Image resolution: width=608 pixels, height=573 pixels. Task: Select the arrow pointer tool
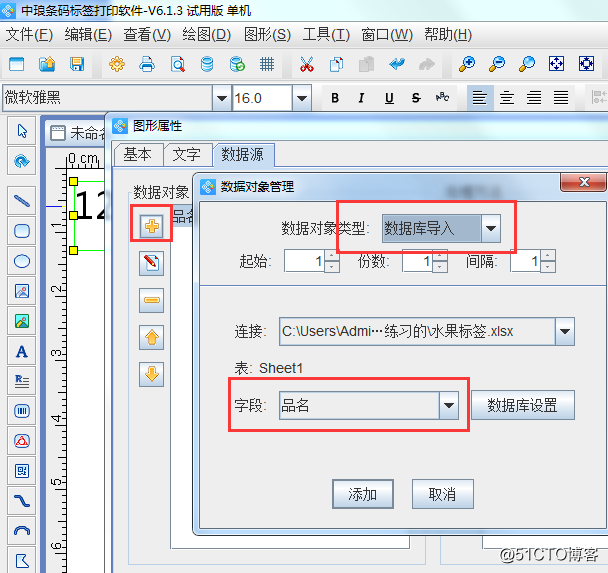(x=22, y=131)
